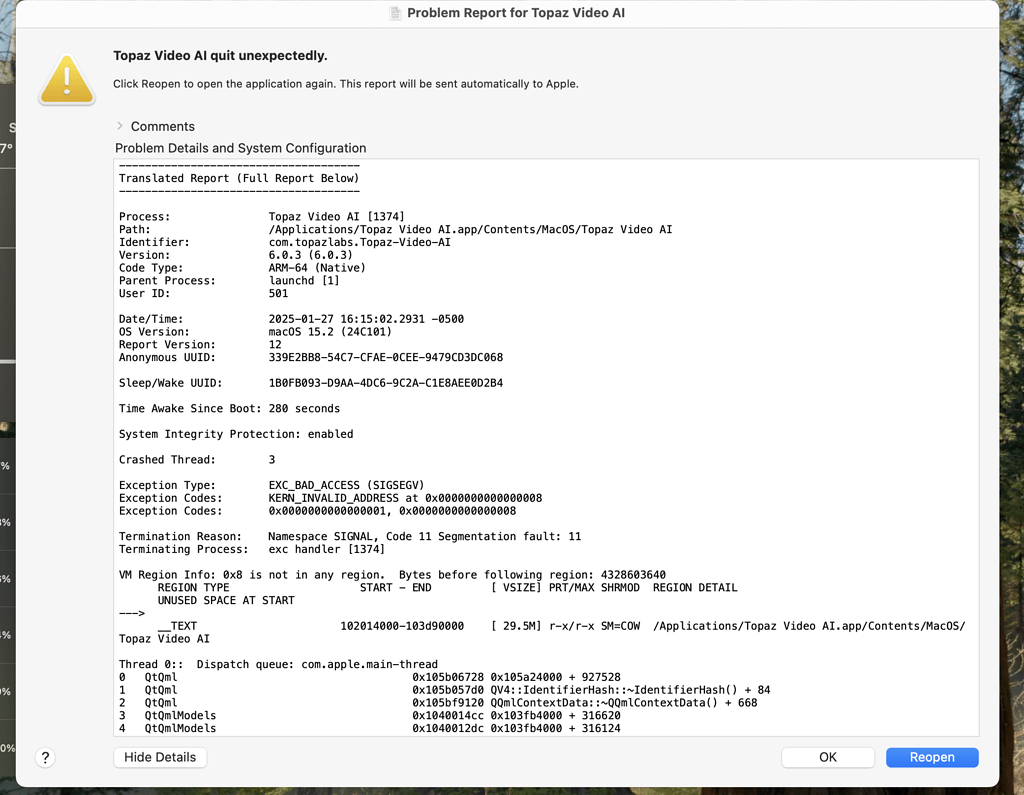Click the document proxy icon in the title bar
The image size is (1024, 795).
(394, 14)
